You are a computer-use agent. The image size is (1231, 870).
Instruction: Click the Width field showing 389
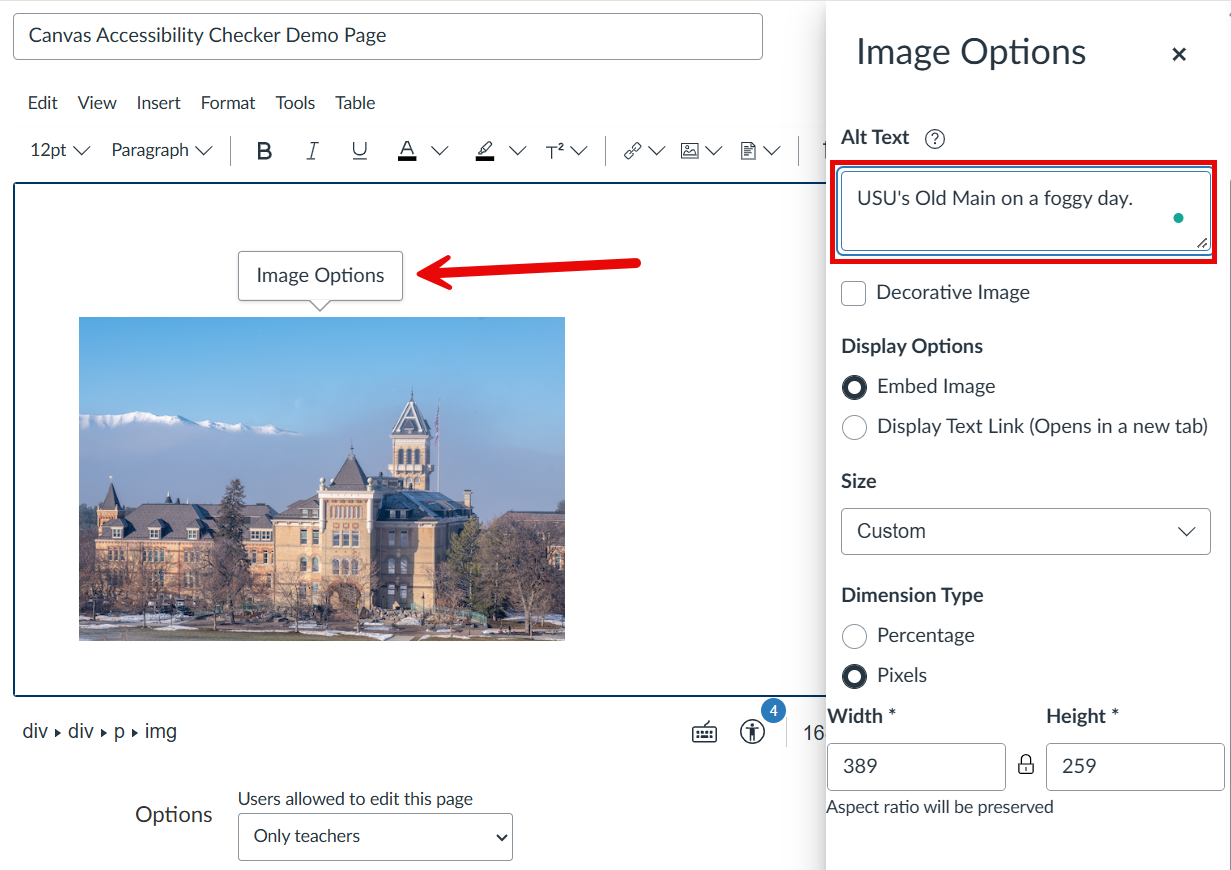click(916, 767)
